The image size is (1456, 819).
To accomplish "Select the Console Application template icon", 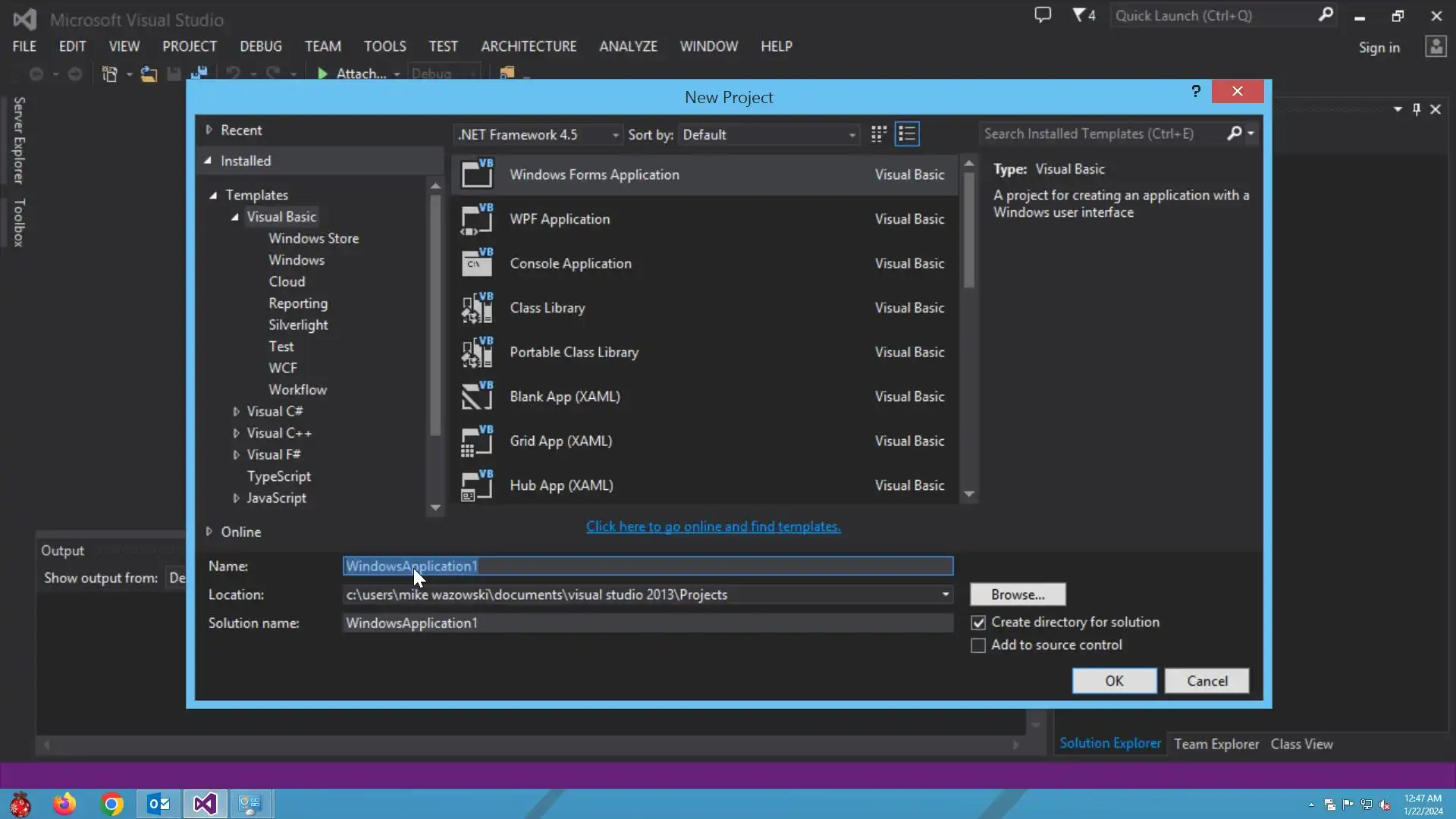I will 477,263.
